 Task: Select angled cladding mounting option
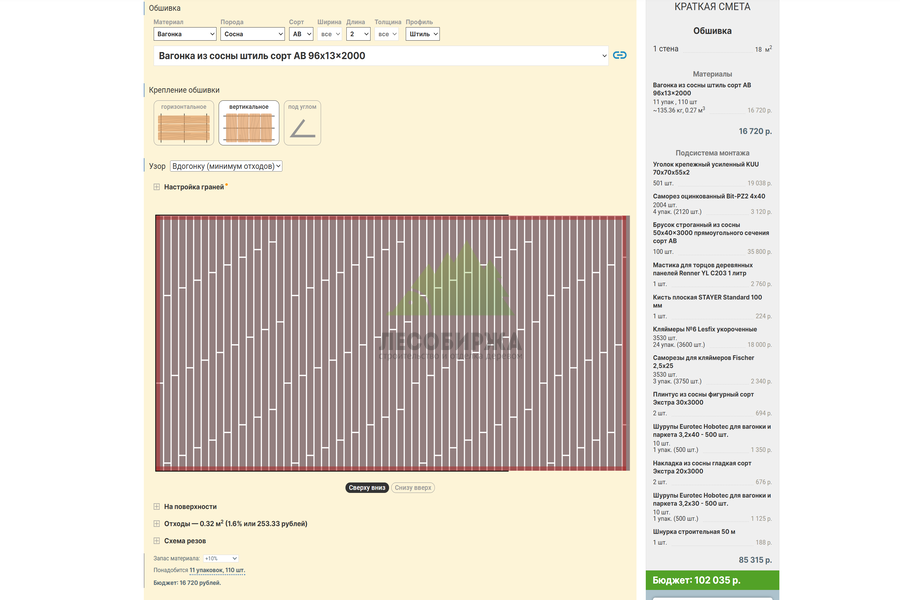[302, 123]
